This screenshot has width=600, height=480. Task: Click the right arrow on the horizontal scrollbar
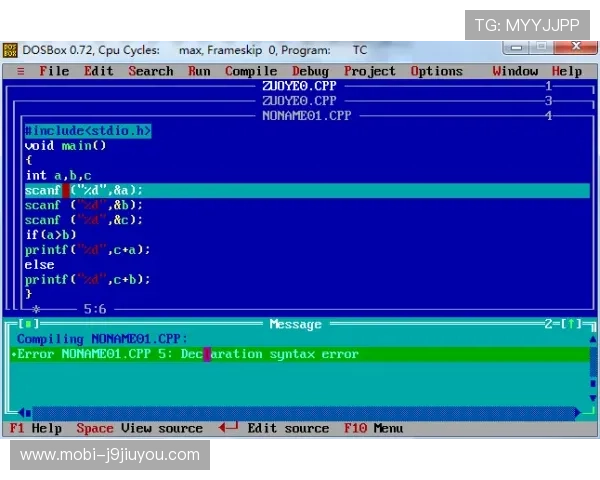(577, 412)
